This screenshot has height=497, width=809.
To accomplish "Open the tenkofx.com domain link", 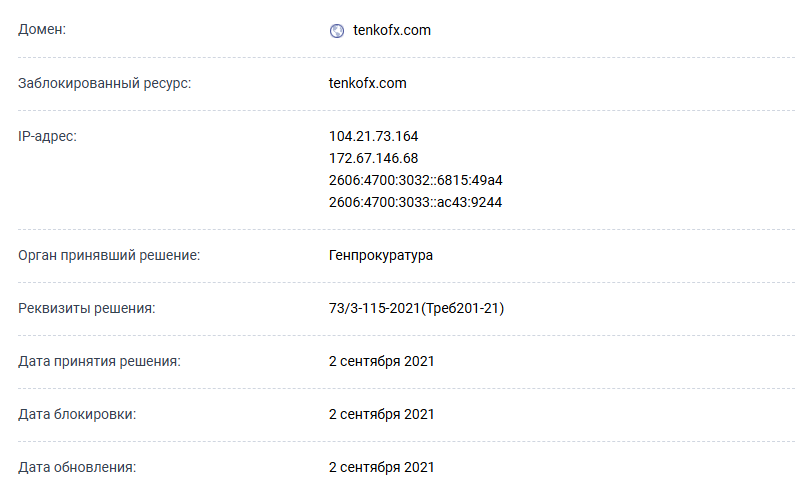I will (x=392, y=30).
